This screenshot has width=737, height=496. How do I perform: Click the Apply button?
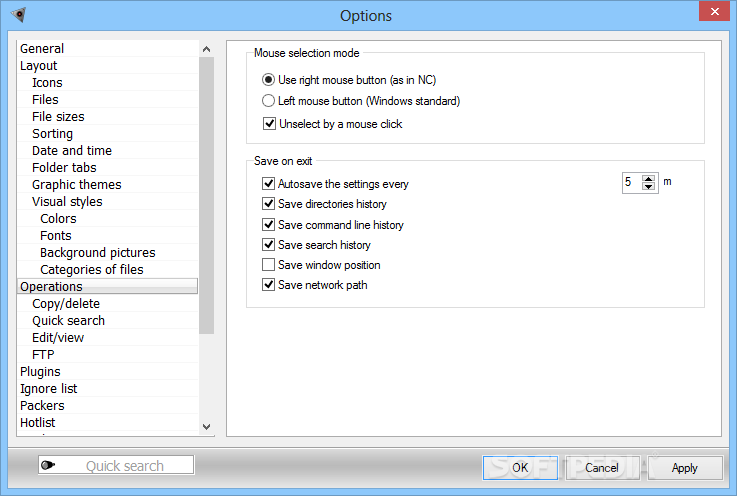click(x=685, y=468)
